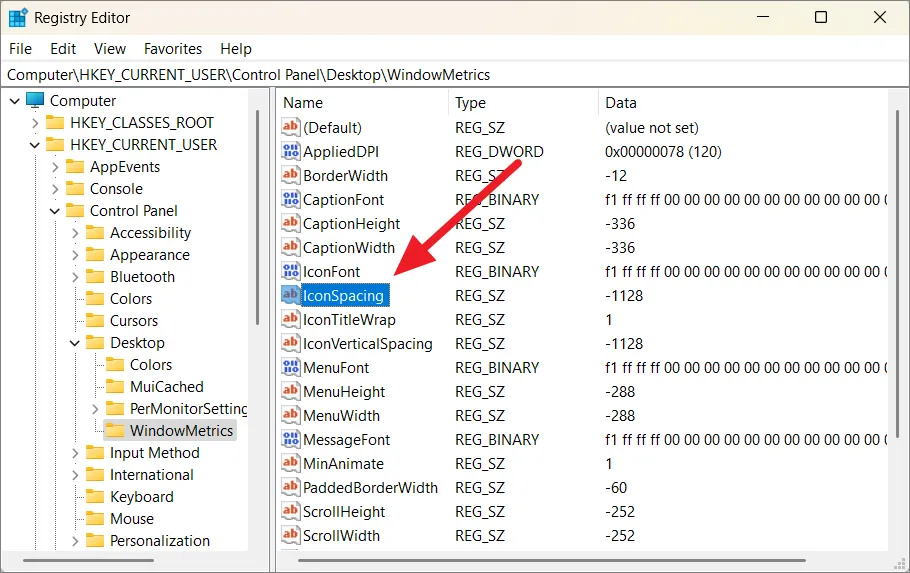The height and width of the screenshot is (573, 910).
Task: Select the WindowMetrics folder icon
Action: 115,431
